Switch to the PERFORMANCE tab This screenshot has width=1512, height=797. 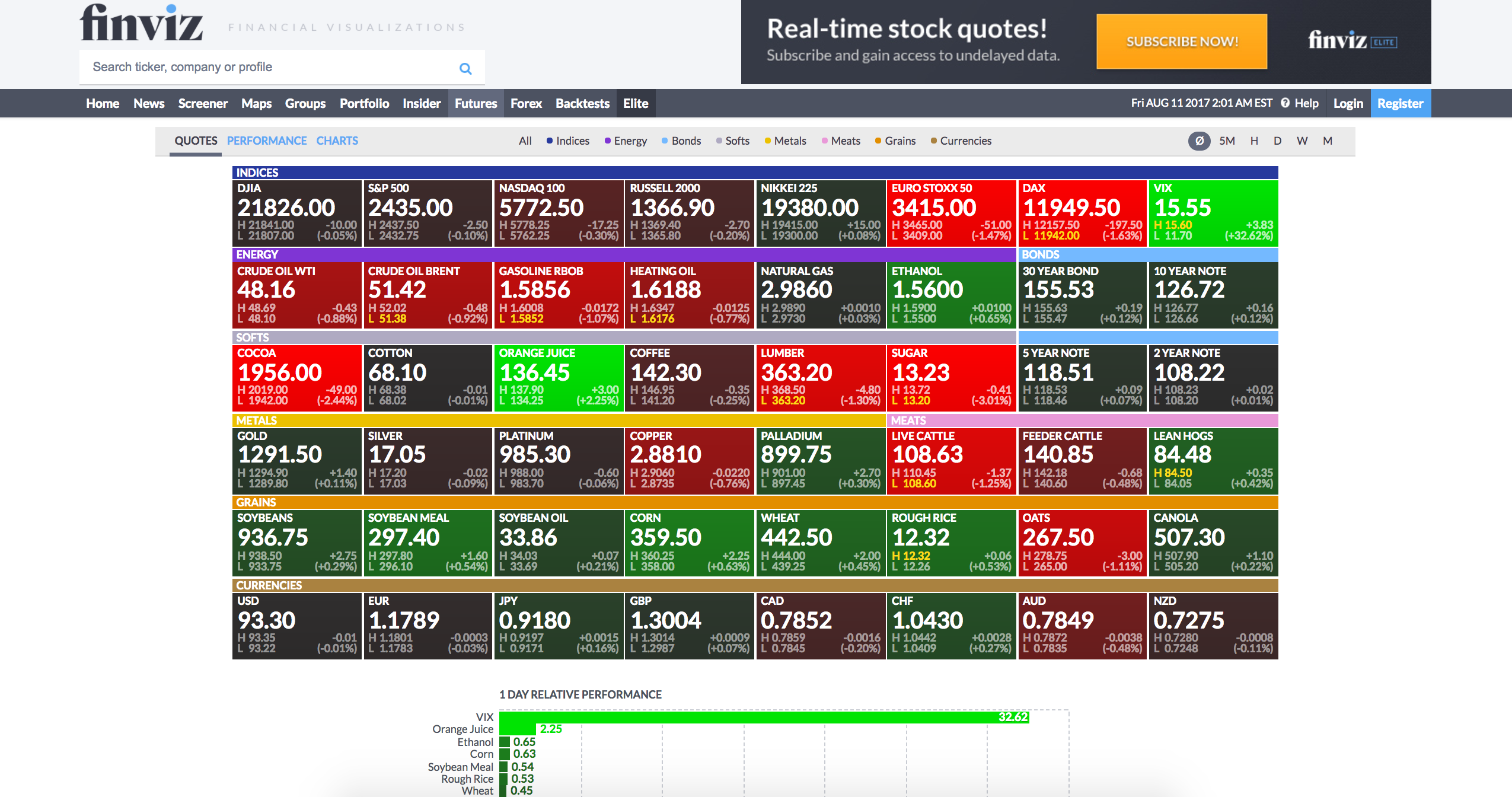pos(267,141)
